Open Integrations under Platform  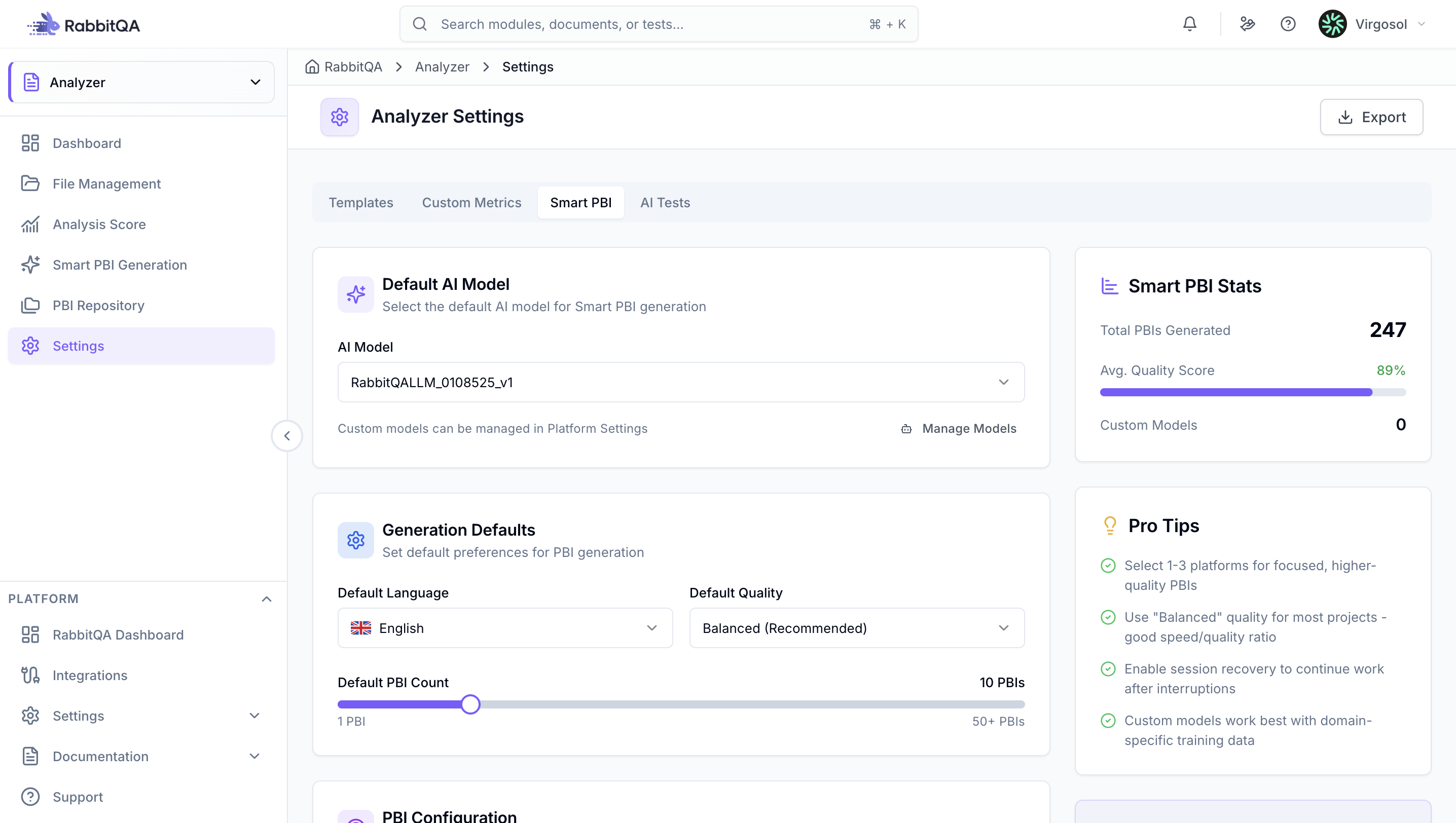point(141,675)
